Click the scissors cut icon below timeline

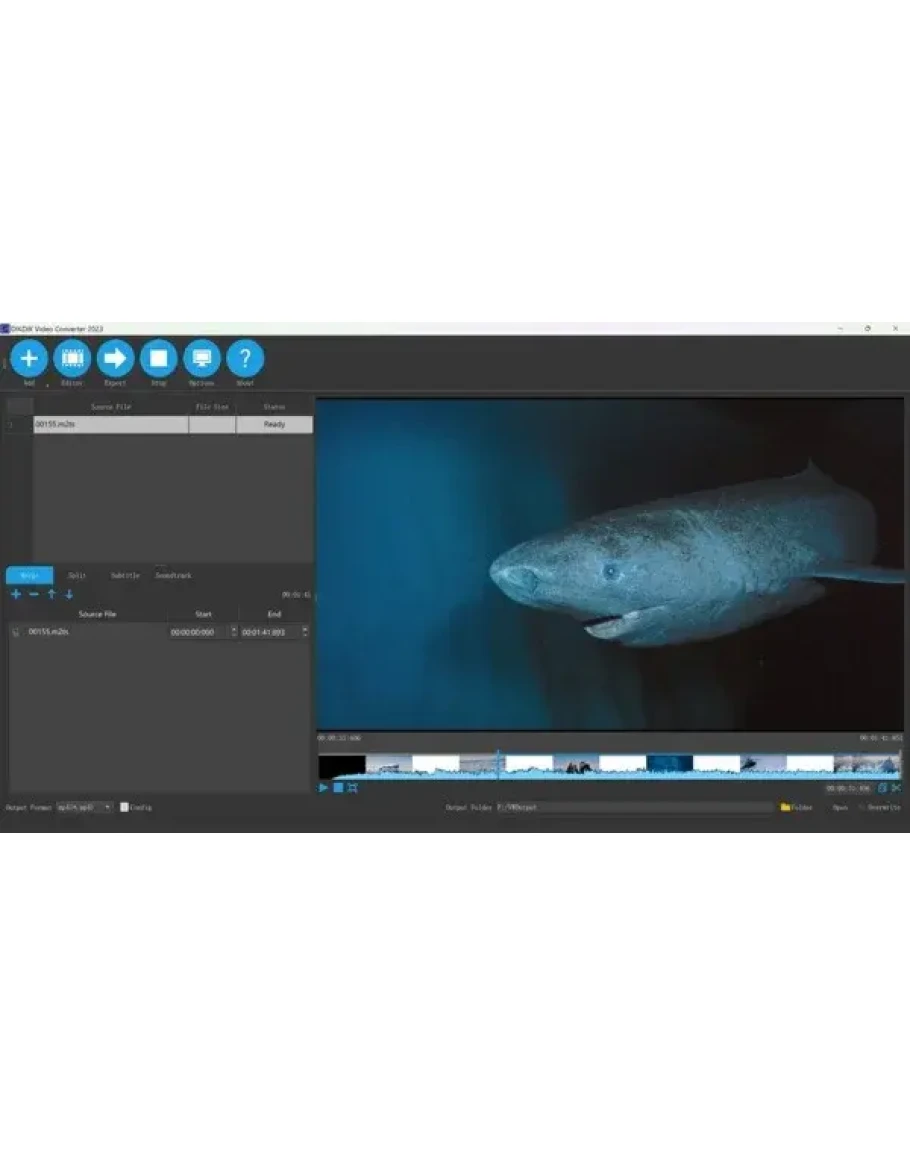pyautogui.click(x=896, y=788)
